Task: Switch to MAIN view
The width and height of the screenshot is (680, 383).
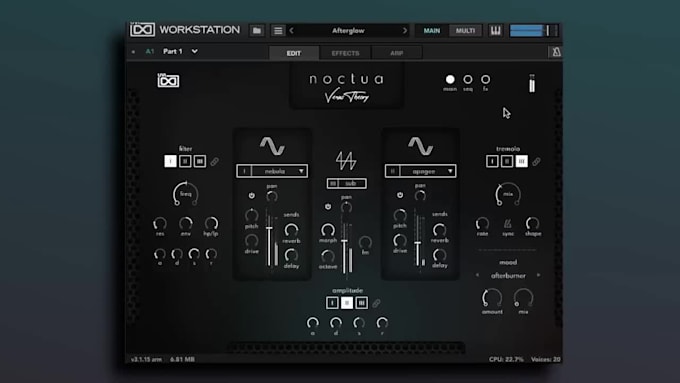Action: (432, 30)
